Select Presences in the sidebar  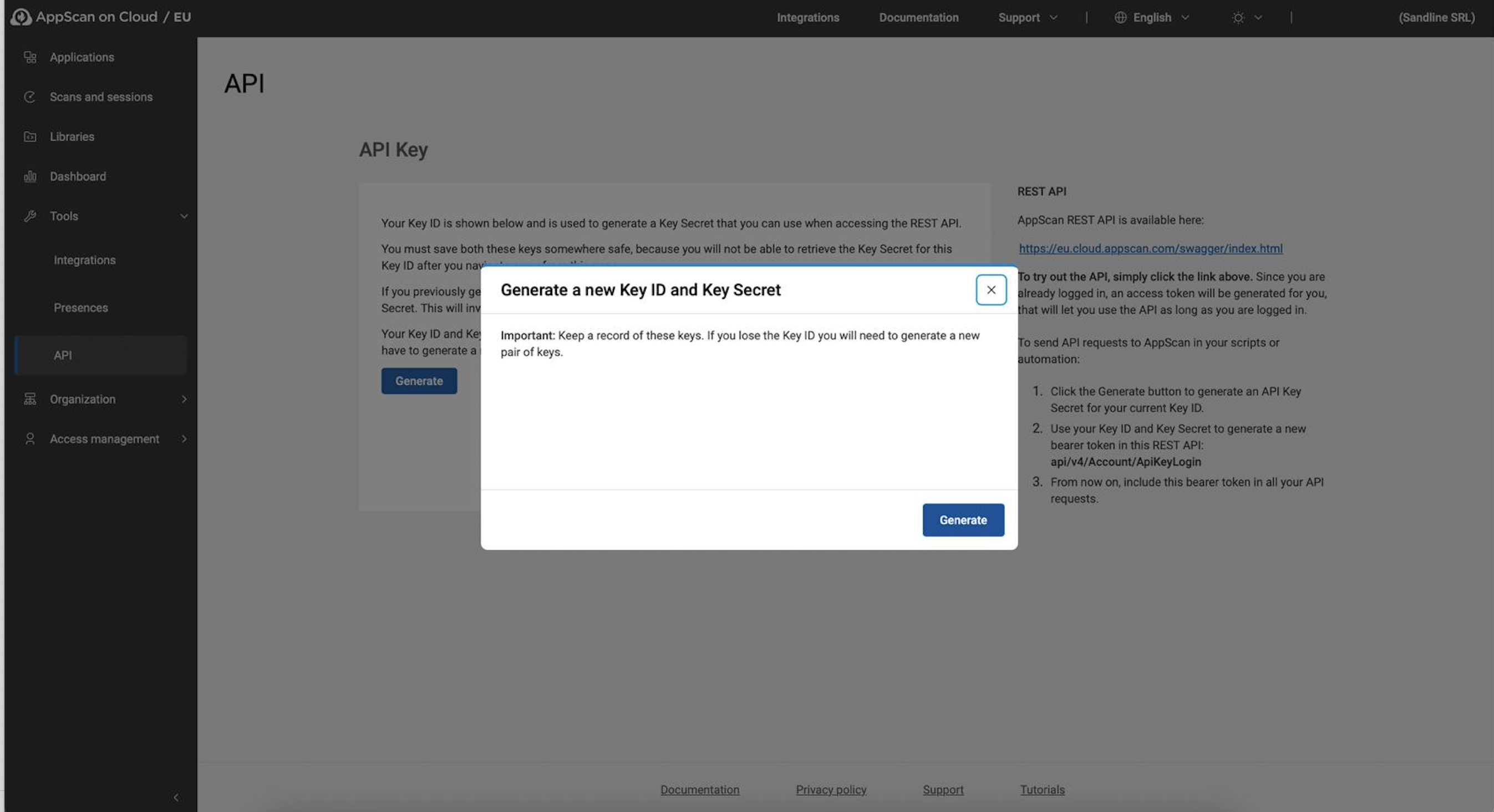click(x=80, y=308)
